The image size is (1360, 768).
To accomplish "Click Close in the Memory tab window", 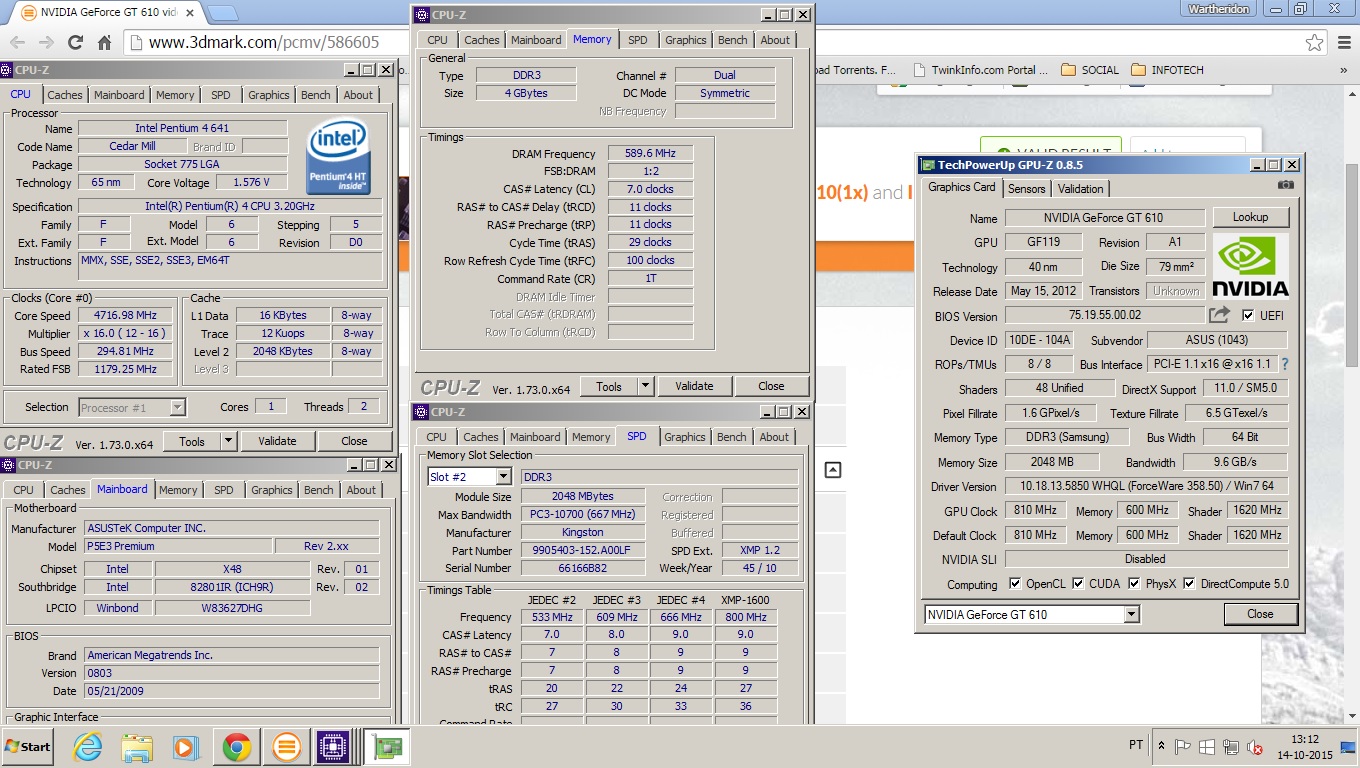I will 771,386.
